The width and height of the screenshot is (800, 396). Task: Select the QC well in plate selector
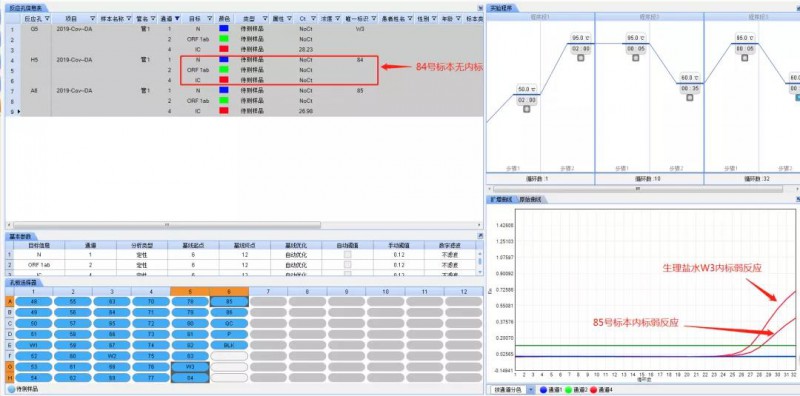[x=229, y=323]
